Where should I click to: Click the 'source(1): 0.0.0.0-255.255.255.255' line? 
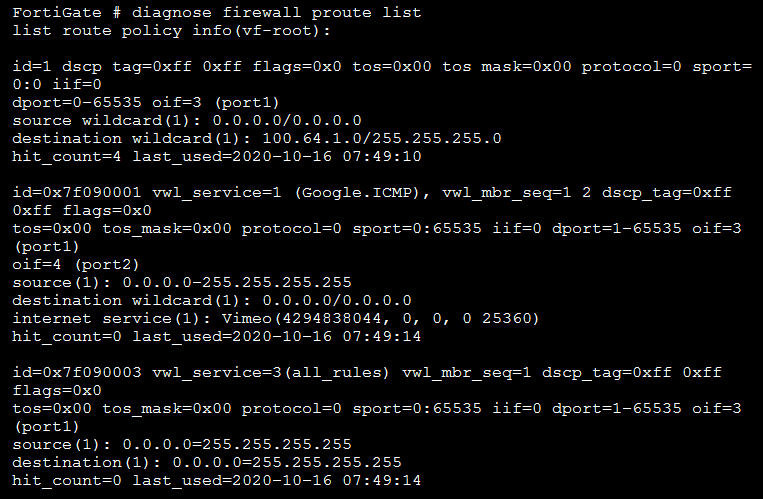pyautogui.click(x=182, y=282)
